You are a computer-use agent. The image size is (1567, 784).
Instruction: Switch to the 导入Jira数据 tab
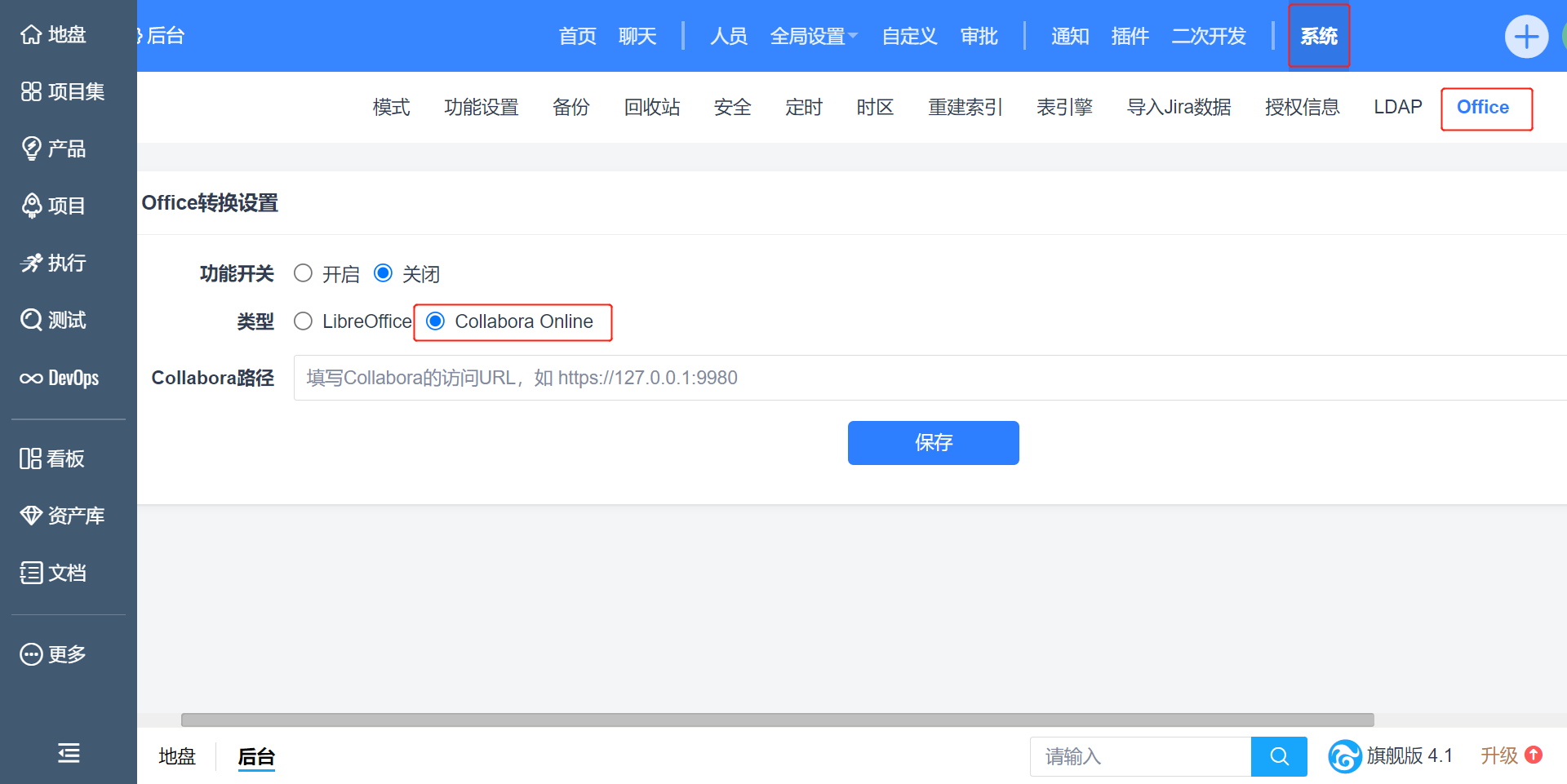[1179, 107]
